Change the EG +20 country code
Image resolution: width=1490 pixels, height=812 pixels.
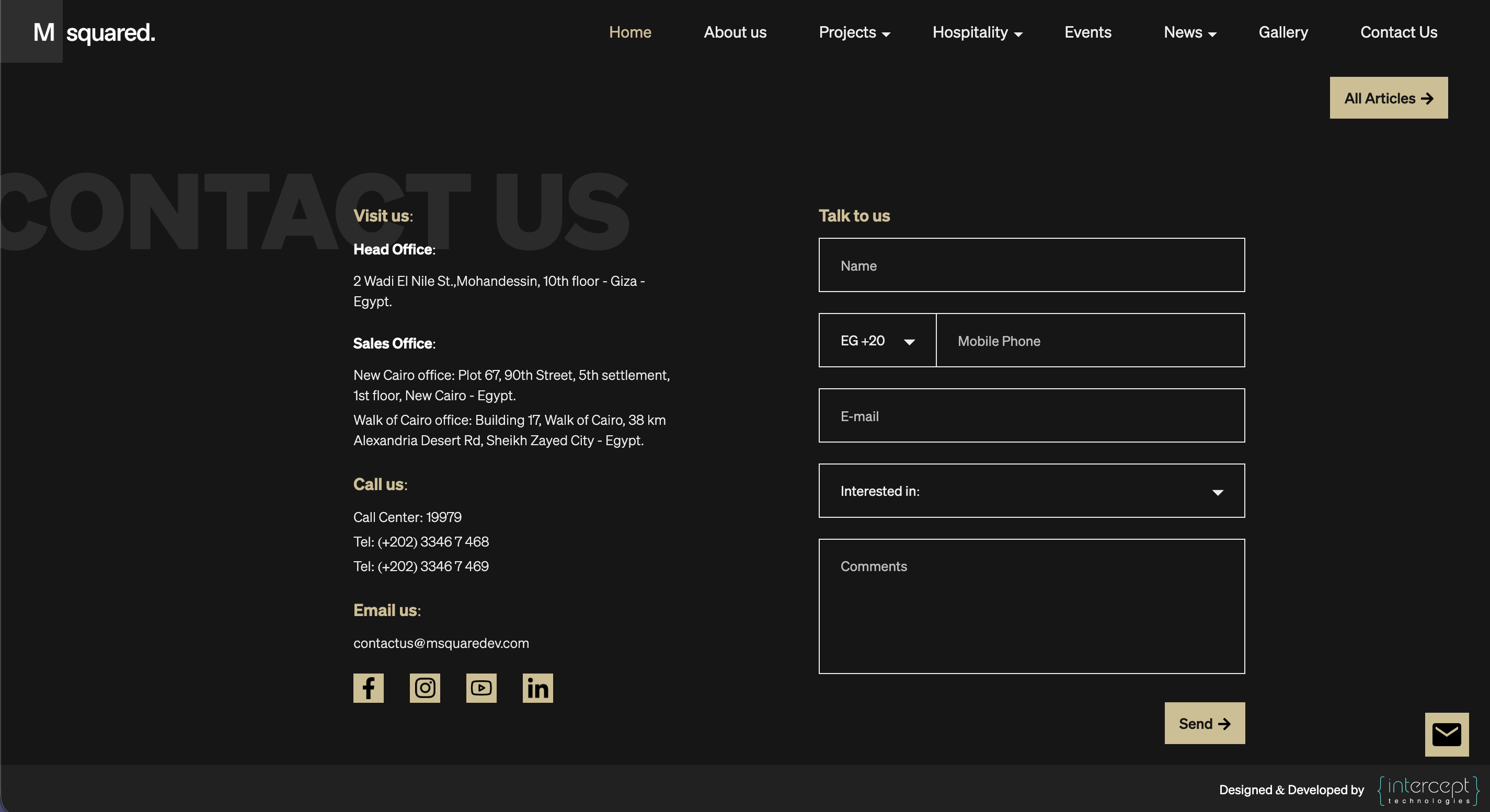click(876, 340)
